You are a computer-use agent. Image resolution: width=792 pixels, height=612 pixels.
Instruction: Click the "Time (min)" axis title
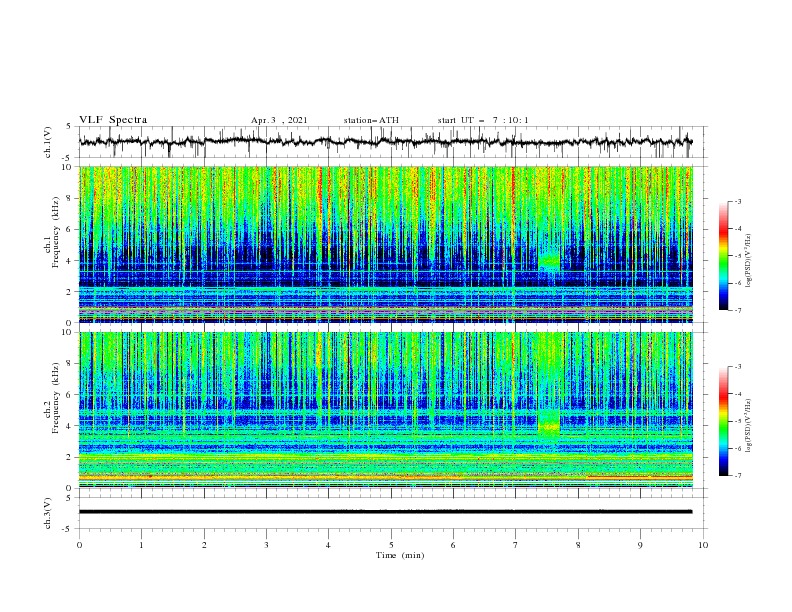400,555
